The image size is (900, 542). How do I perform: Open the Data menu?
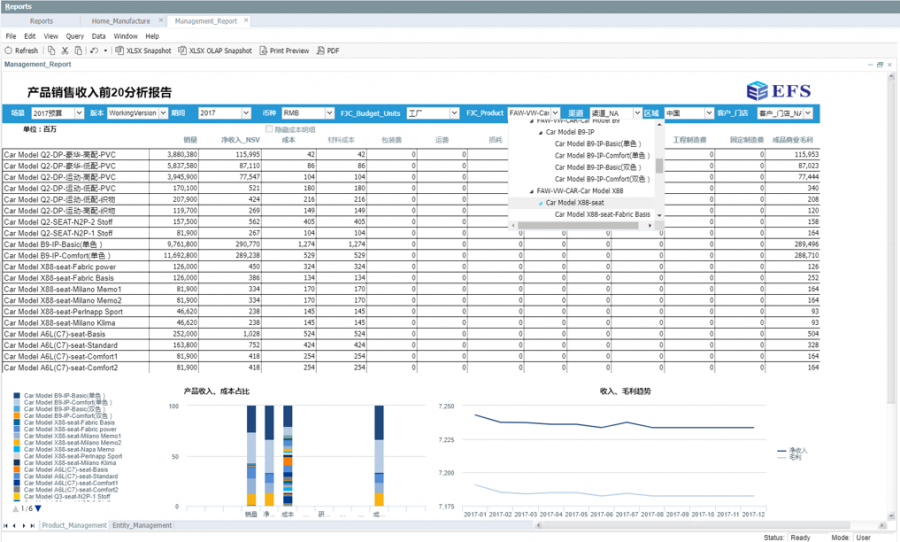99,36
